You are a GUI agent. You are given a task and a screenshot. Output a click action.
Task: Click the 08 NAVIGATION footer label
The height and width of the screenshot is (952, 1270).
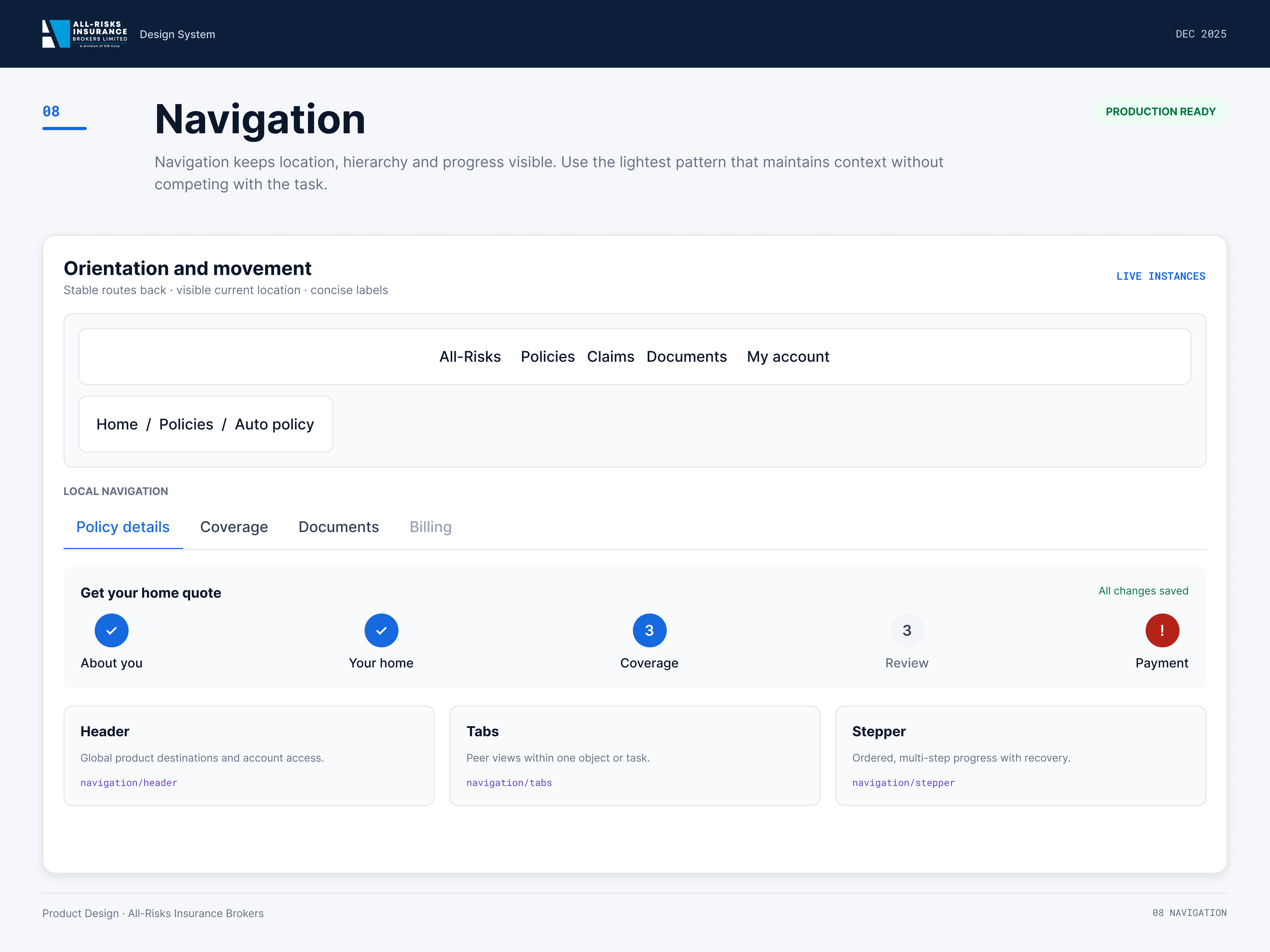click(1190, 913)
